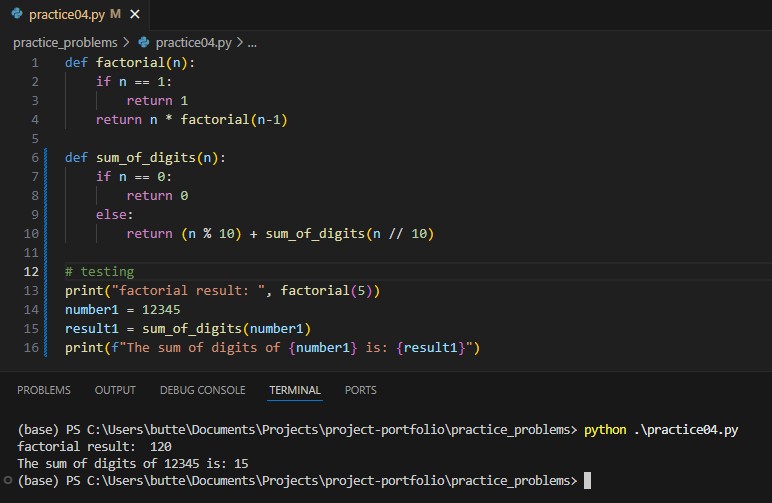This screenshot has height=503, width=772.
Task: Click line number 16 in the gutter
Action: point(31,347)
